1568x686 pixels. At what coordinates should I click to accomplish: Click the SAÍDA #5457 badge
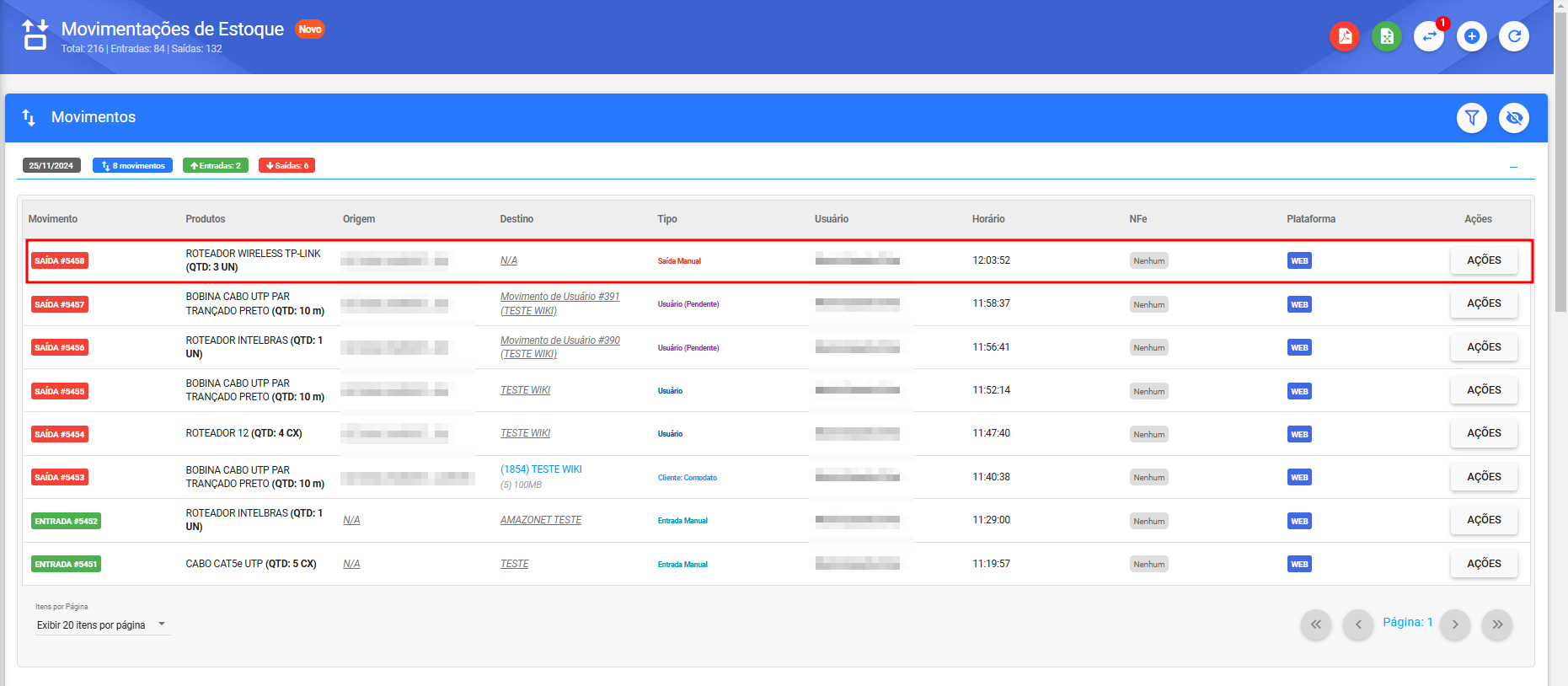click(x=60, y=304)
